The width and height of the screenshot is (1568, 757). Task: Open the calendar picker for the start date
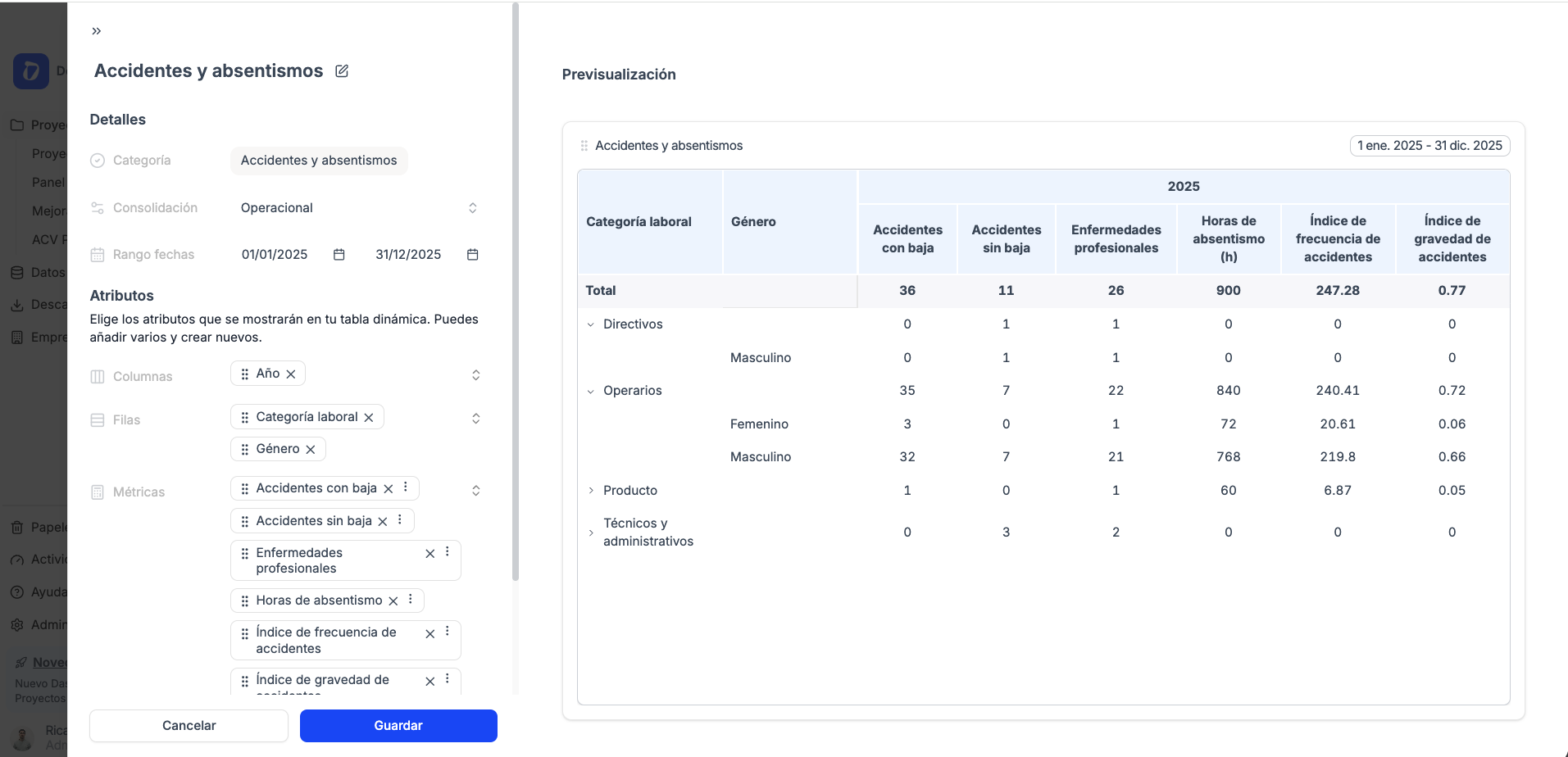pos(339,255)
